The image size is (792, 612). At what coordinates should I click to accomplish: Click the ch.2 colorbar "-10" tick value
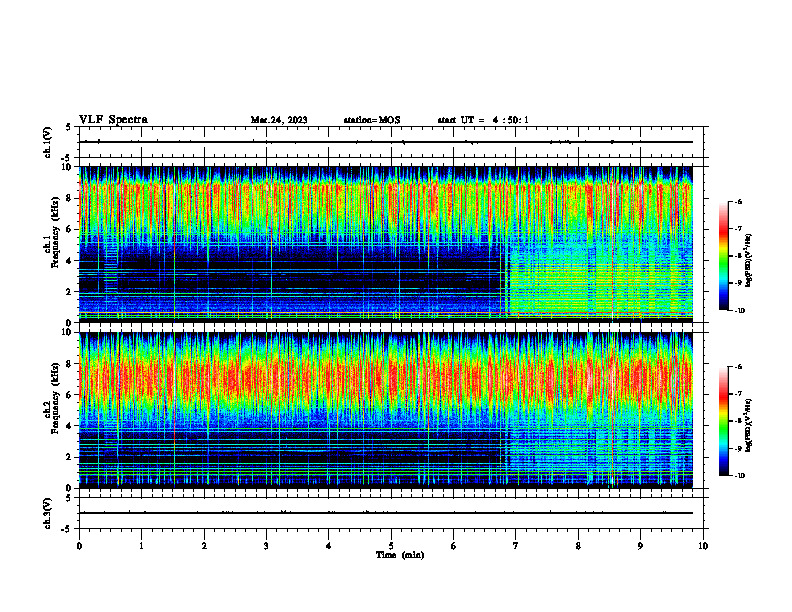[739, 476]
